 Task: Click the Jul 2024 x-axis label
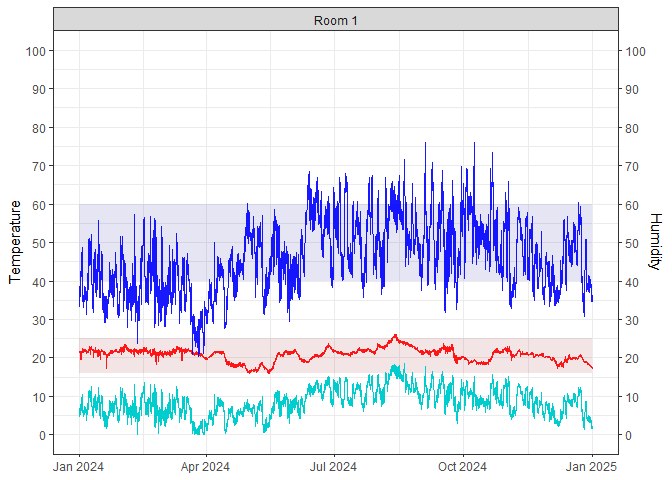coord(333,466)
